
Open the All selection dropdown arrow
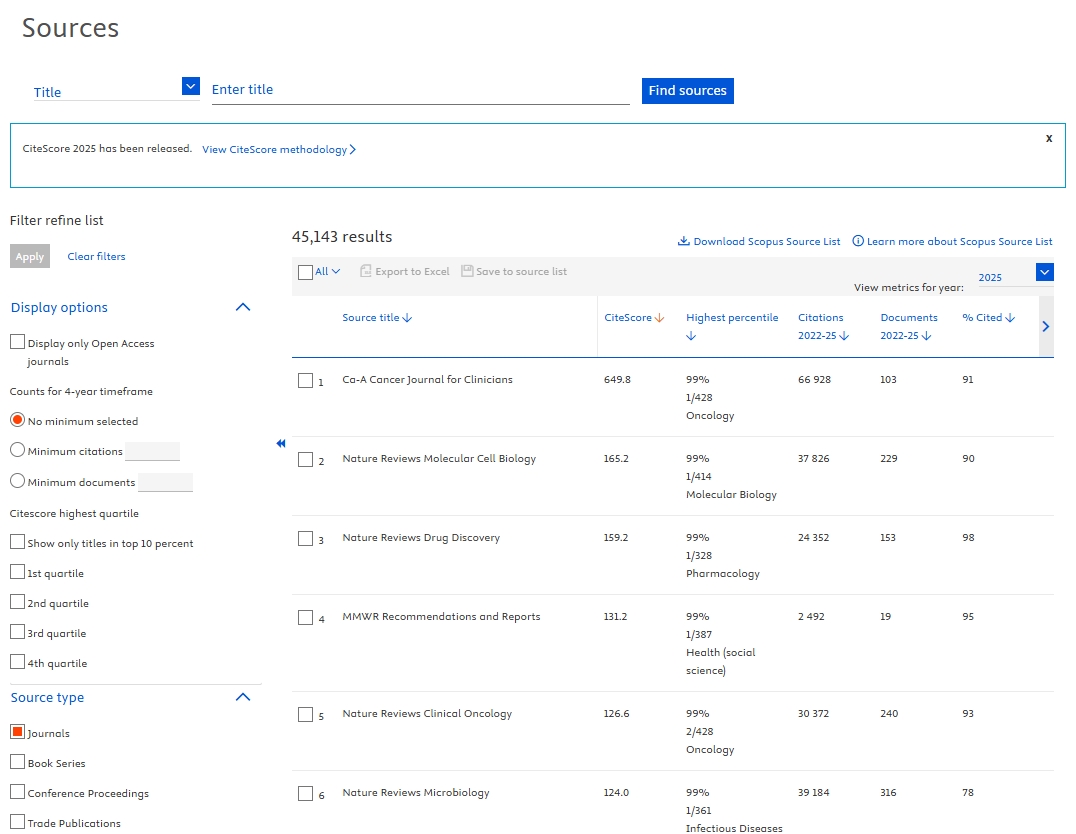point(336,271)
